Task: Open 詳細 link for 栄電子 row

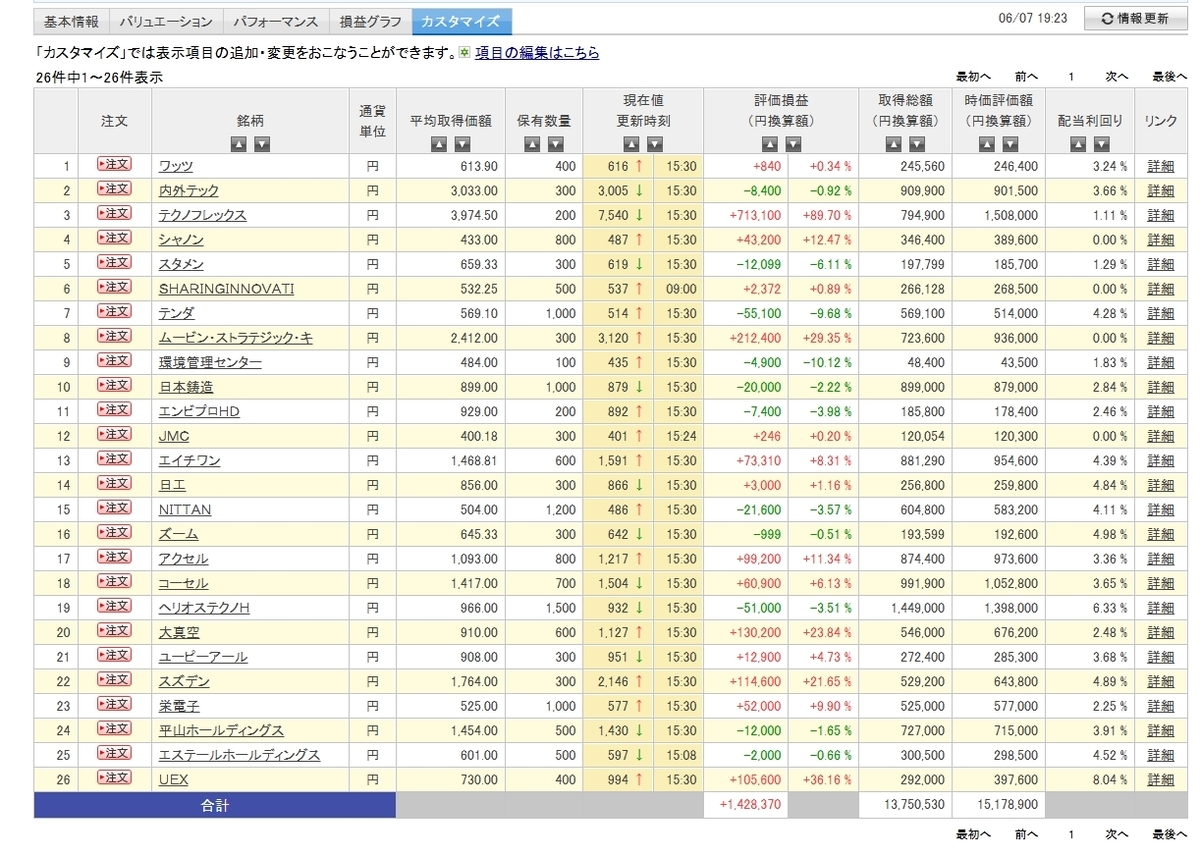Action: [x=1161, y=706]
